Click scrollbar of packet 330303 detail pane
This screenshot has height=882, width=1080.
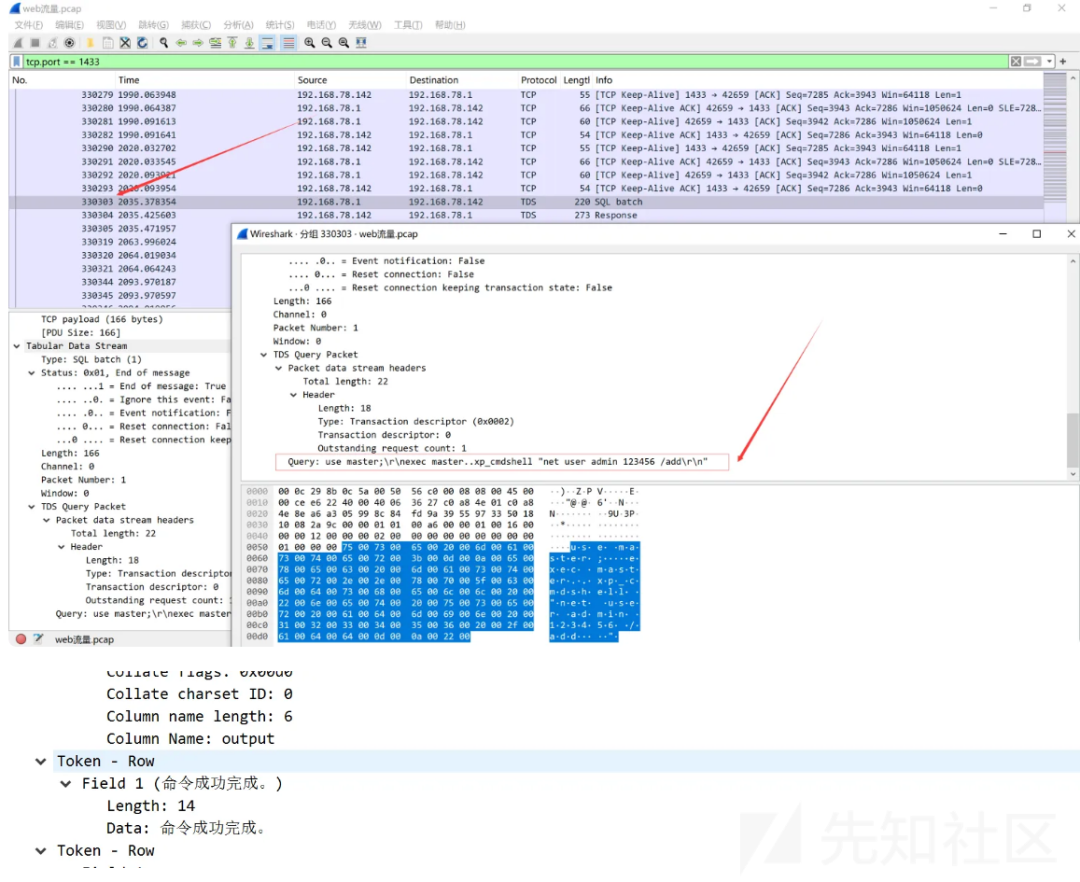pos(1072,368)
